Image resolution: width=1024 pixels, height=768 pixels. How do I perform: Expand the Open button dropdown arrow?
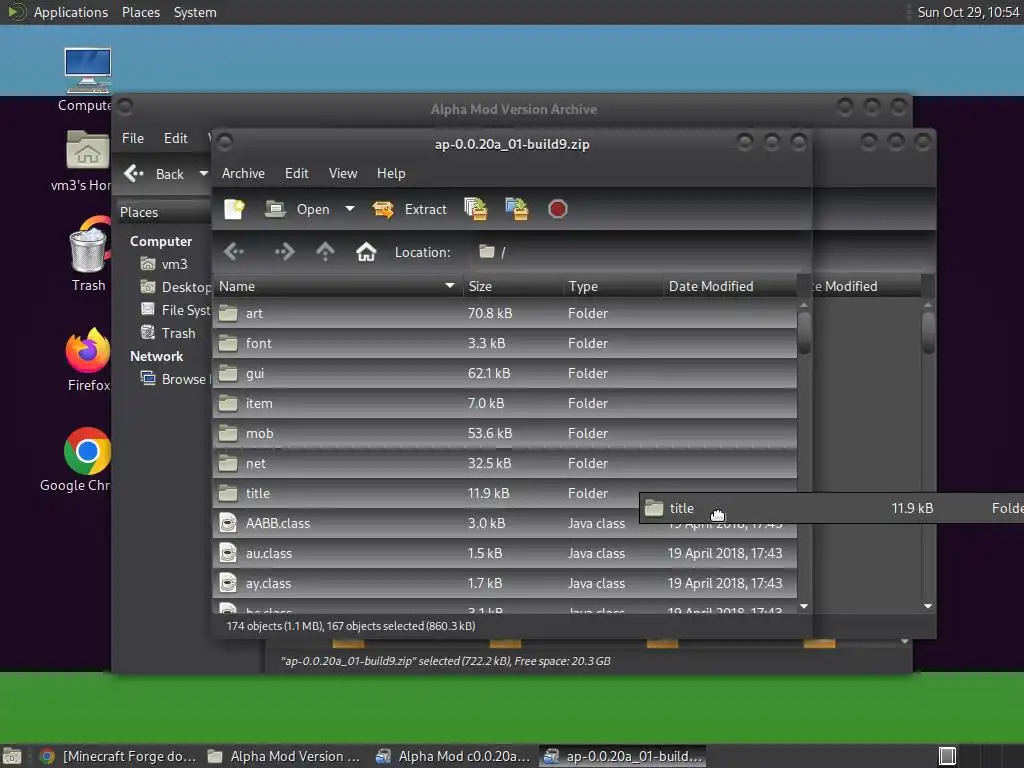click(350, 209)
